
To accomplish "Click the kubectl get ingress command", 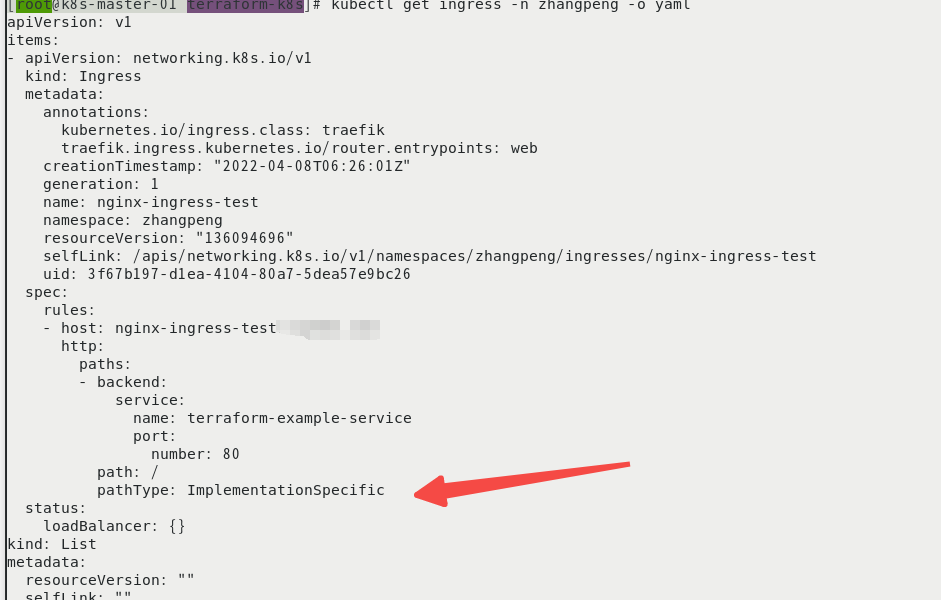I will coord(511,5).
